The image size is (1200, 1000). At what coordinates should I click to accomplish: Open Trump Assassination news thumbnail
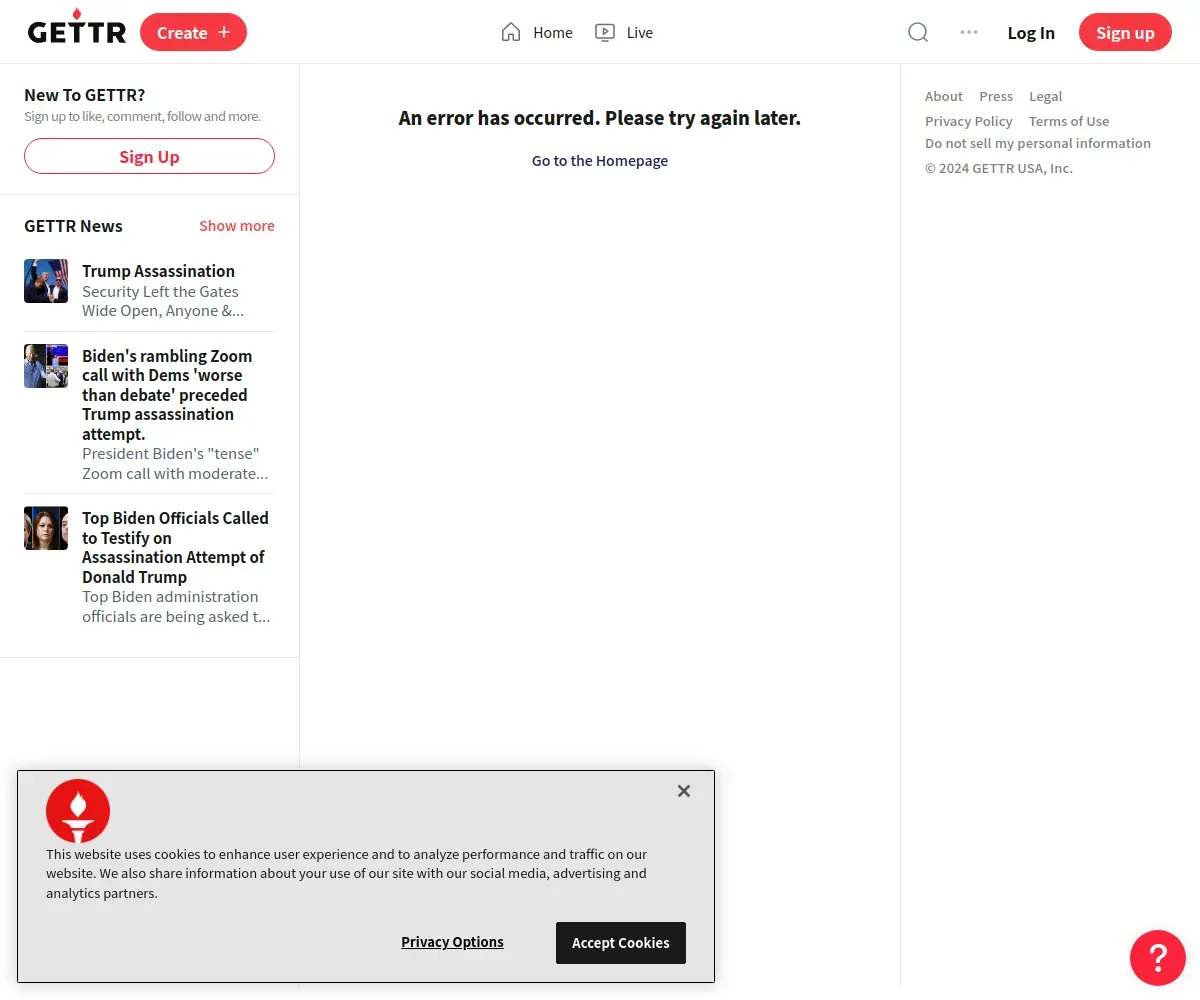click(46, 281)
